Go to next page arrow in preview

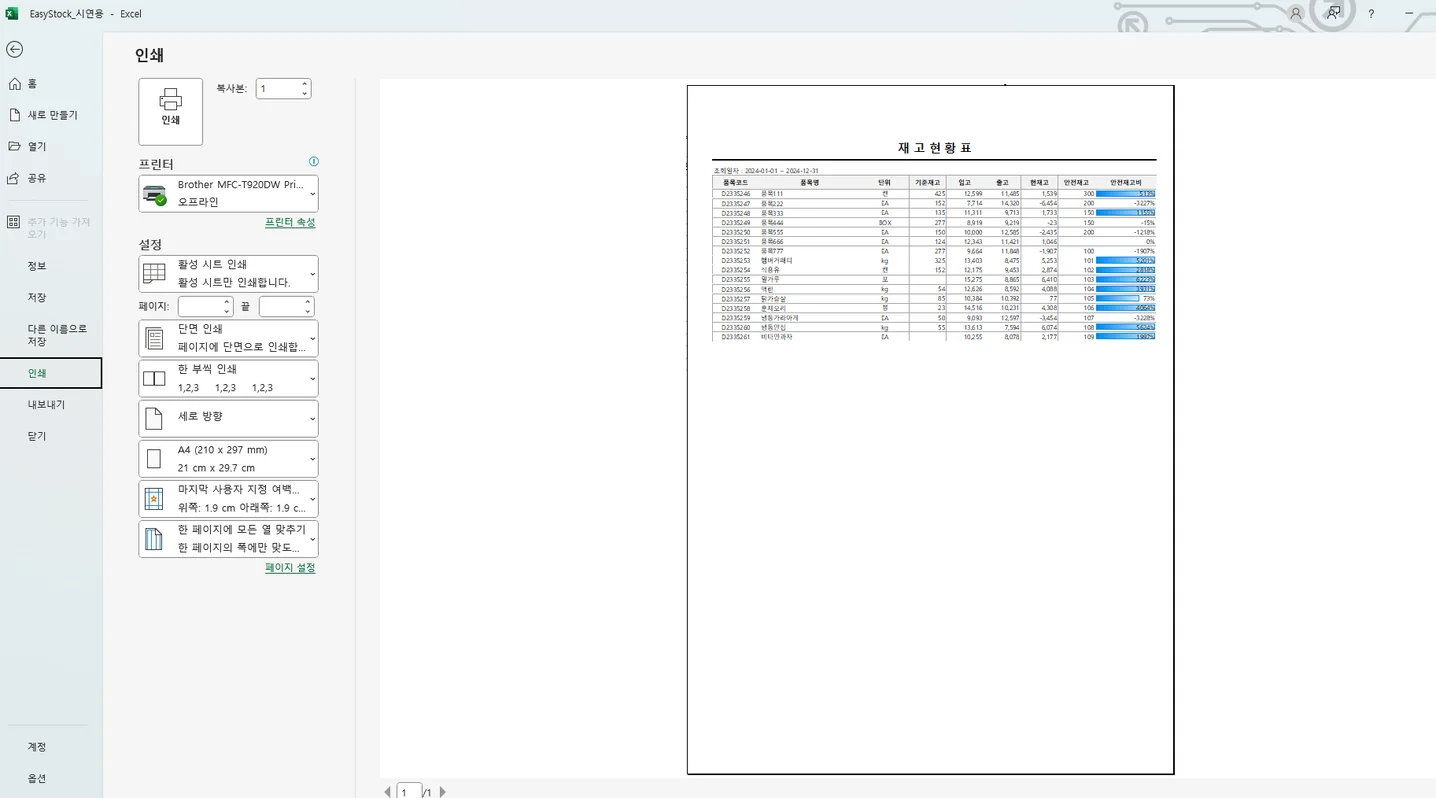point(443,791)
